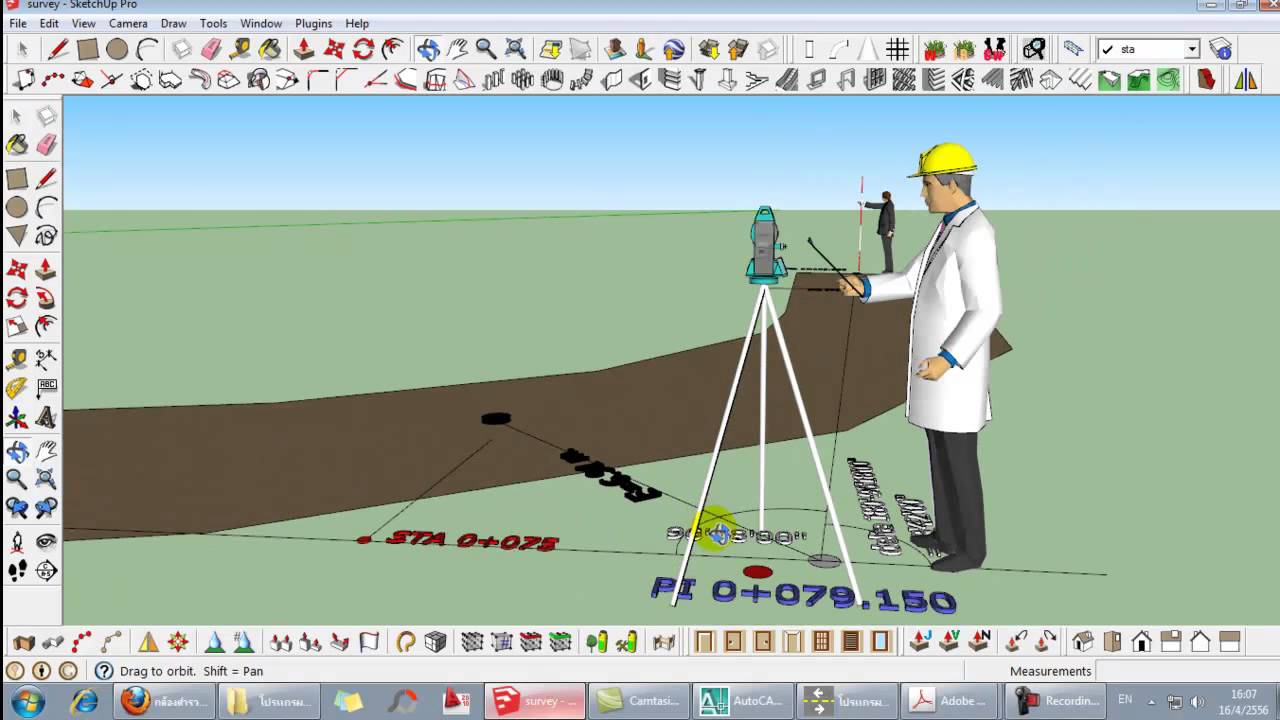Choose the Offset tool in left toolbar

46,327
